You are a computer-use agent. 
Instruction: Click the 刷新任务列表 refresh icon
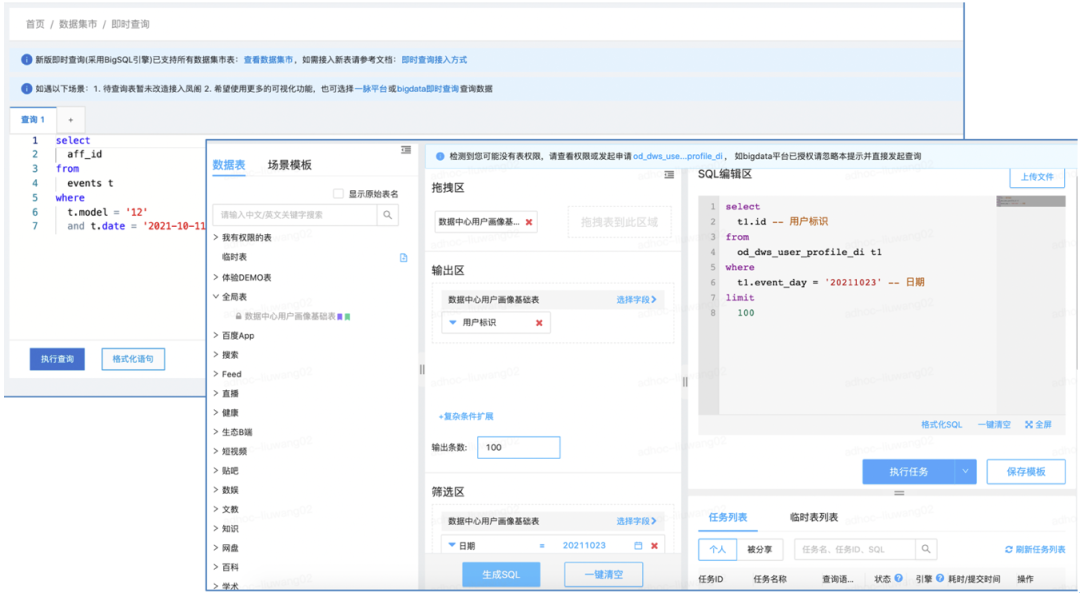[x=1009, y=550]
